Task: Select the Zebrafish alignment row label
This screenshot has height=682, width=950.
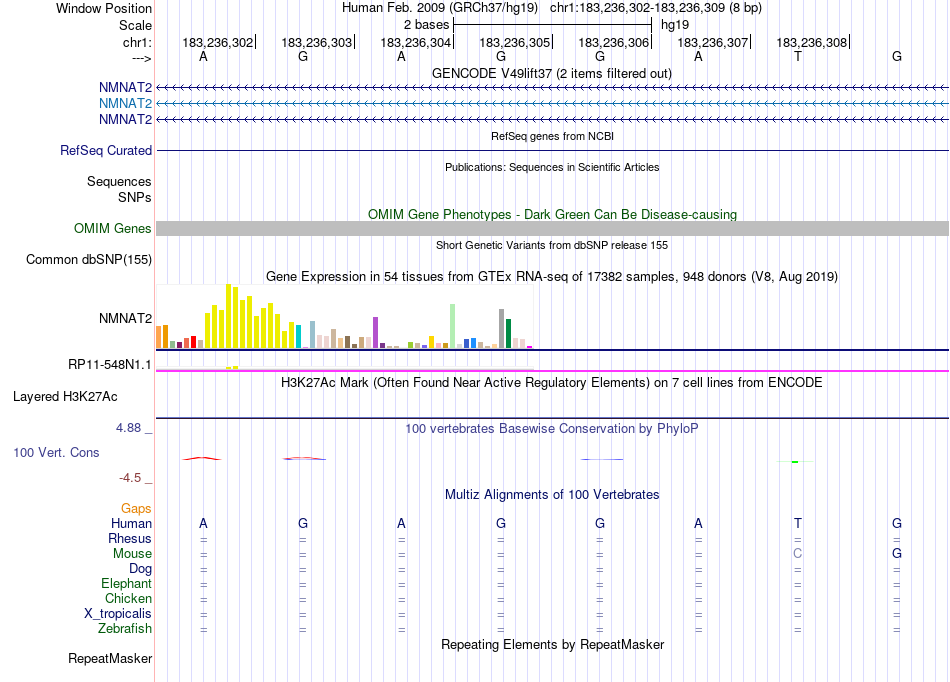Action: point(125,629)
